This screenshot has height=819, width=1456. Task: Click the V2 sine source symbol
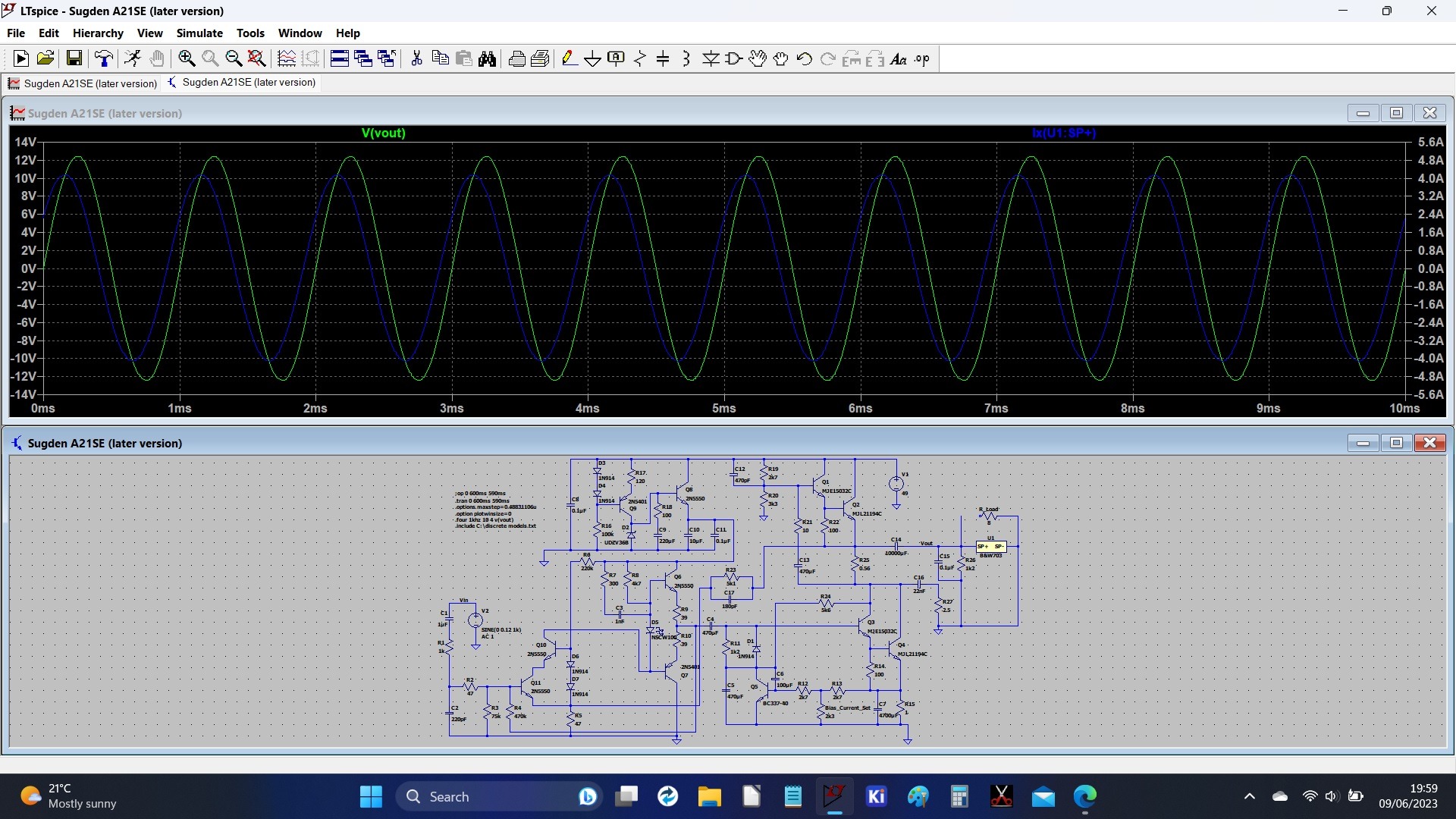[475, 620]
